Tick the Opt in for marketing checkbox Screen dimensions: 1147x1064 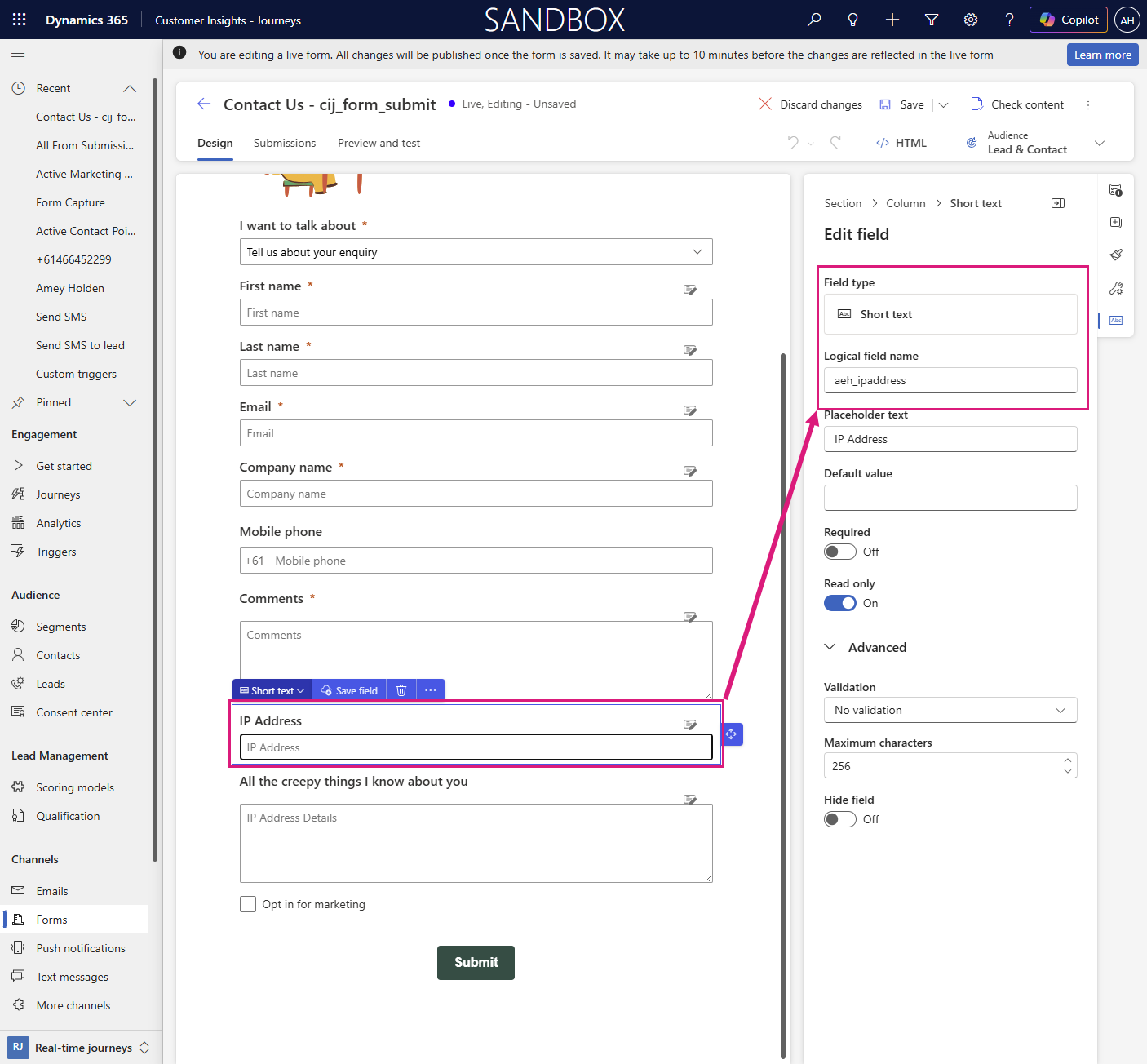(x=248, y=904)
